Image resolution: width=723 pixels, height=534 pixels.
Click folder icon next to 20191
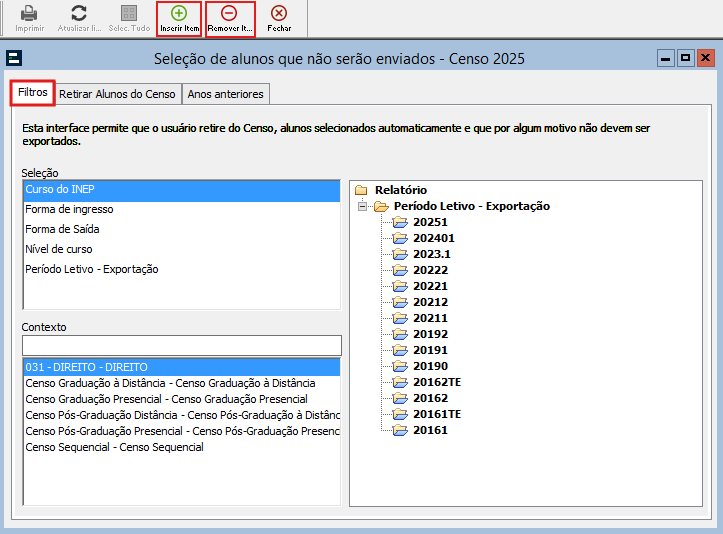(x=400, y=350)
